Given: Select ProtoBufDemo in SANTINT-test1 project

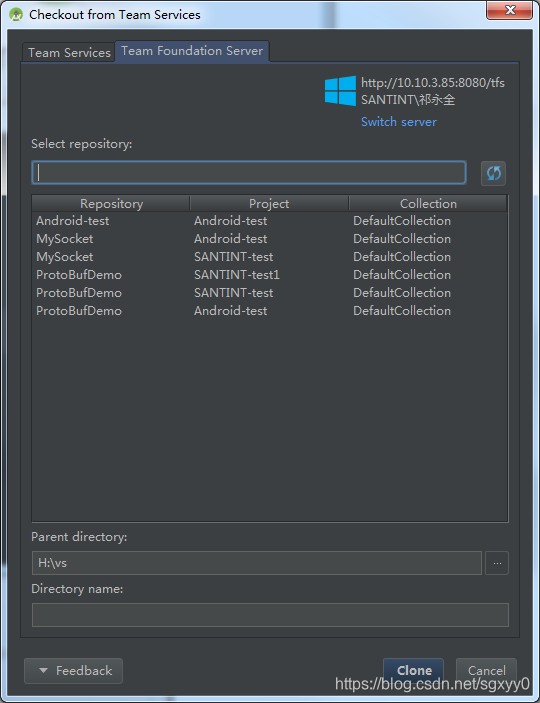Looking at the screenshot, I should [x=270, y=274].
